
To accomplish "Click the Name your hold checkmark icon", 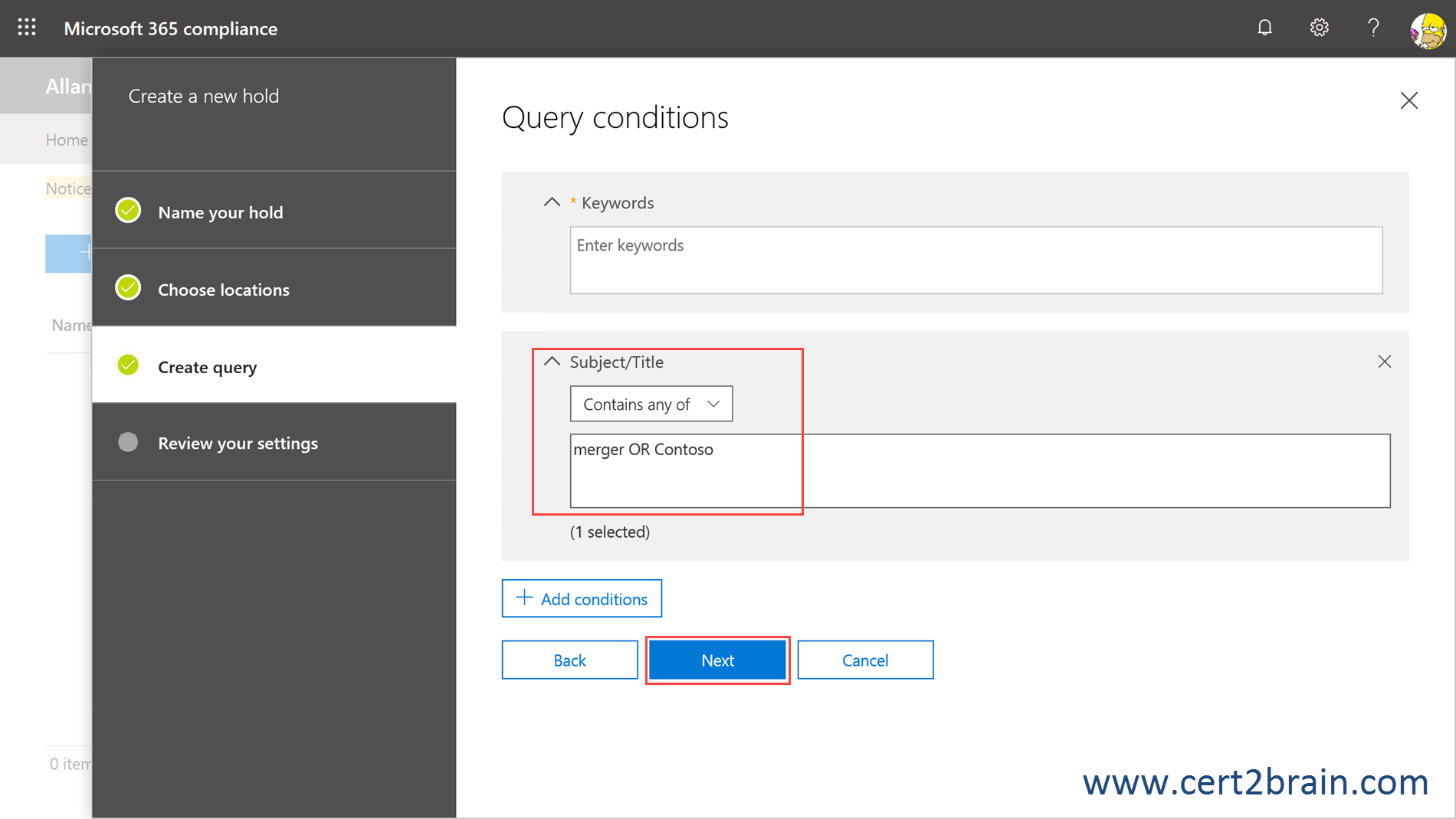I will (x=128, y=210).
